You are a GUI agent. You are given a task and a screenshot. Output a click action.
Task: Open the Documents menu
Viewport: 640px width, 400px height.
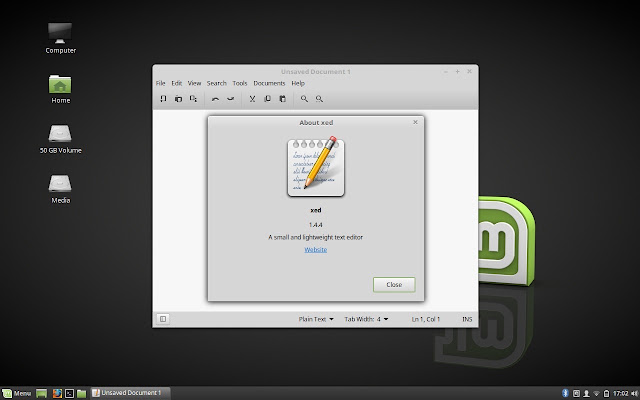(269, 83)
